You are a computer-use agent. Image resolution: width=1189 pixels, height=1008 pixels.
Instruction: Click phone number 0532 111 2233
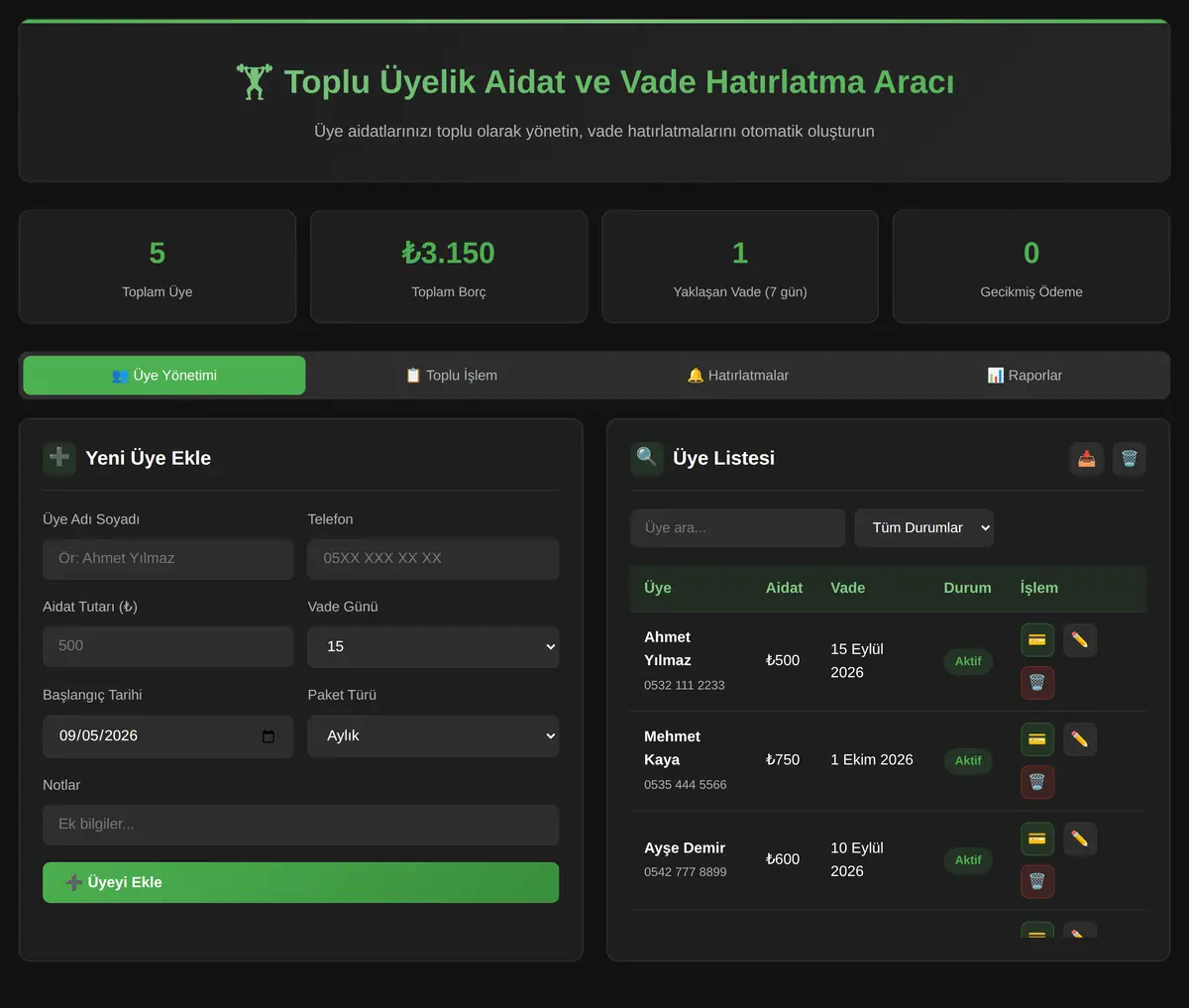[x=685, y=685]
